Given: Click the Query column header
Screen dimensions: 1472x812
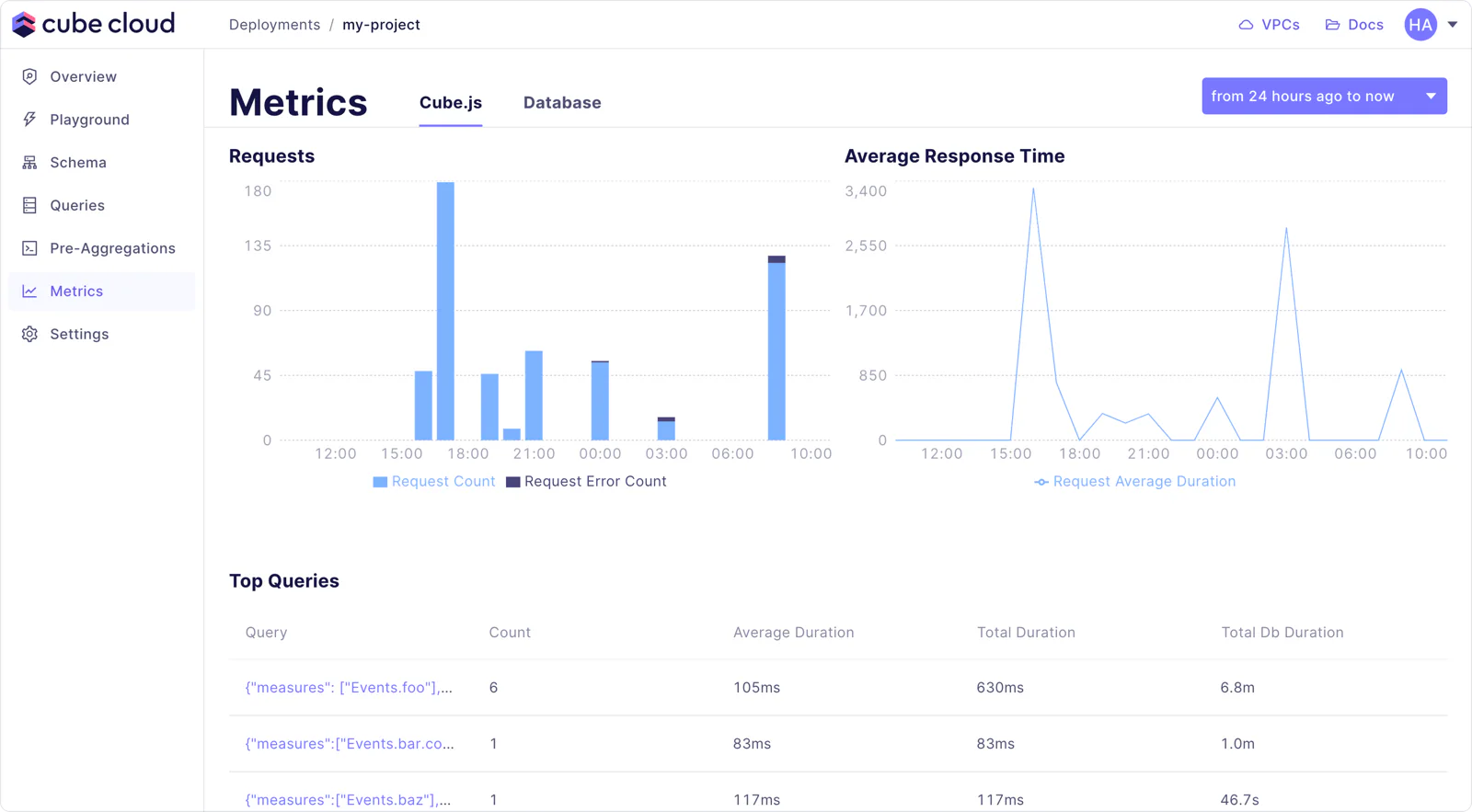Looking at the screenshot, I should 266,633.
